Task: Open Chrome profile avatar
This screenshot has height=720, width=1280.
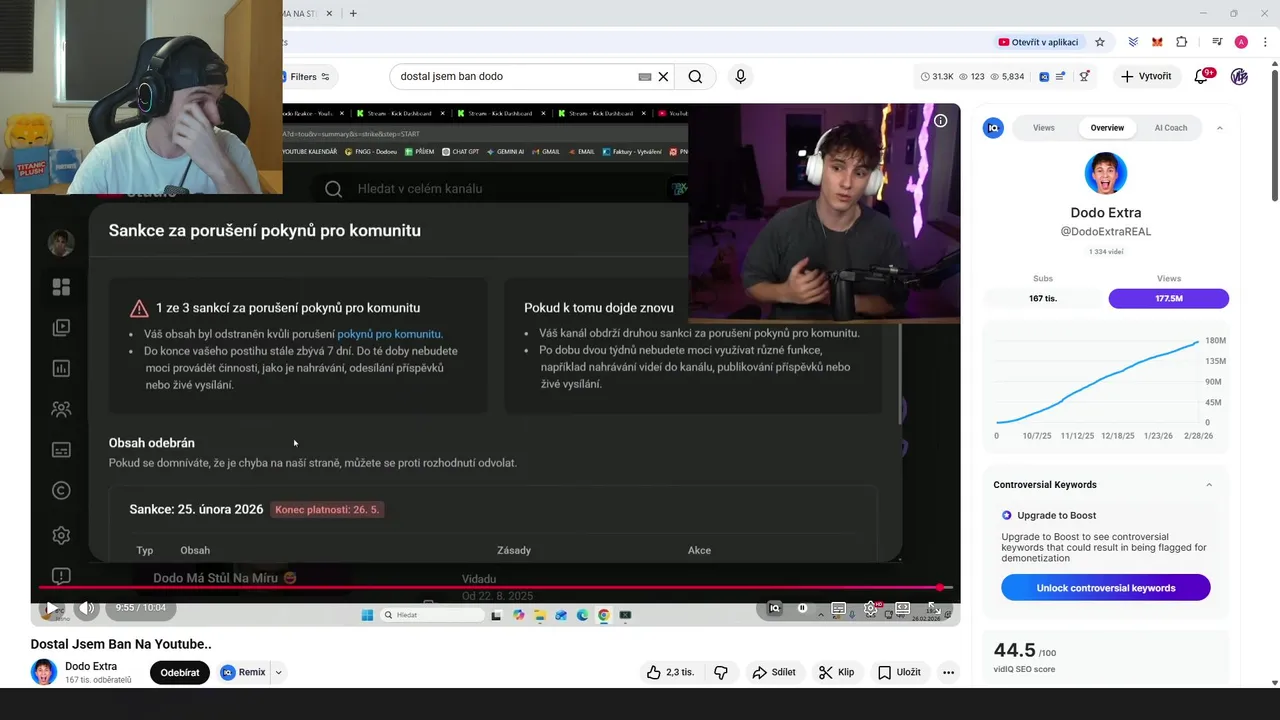Action: pos(1241,42)
